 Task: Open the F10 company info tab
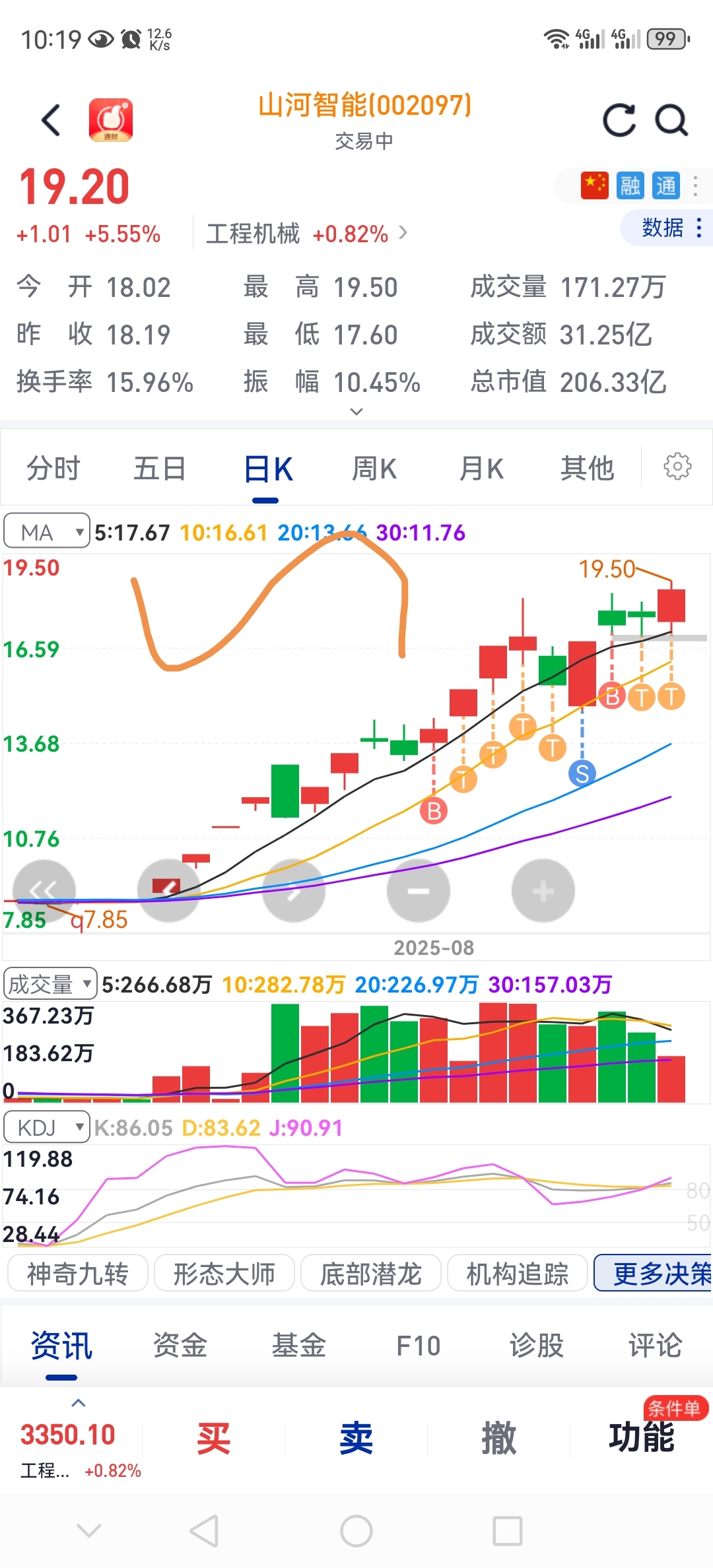418,1345
